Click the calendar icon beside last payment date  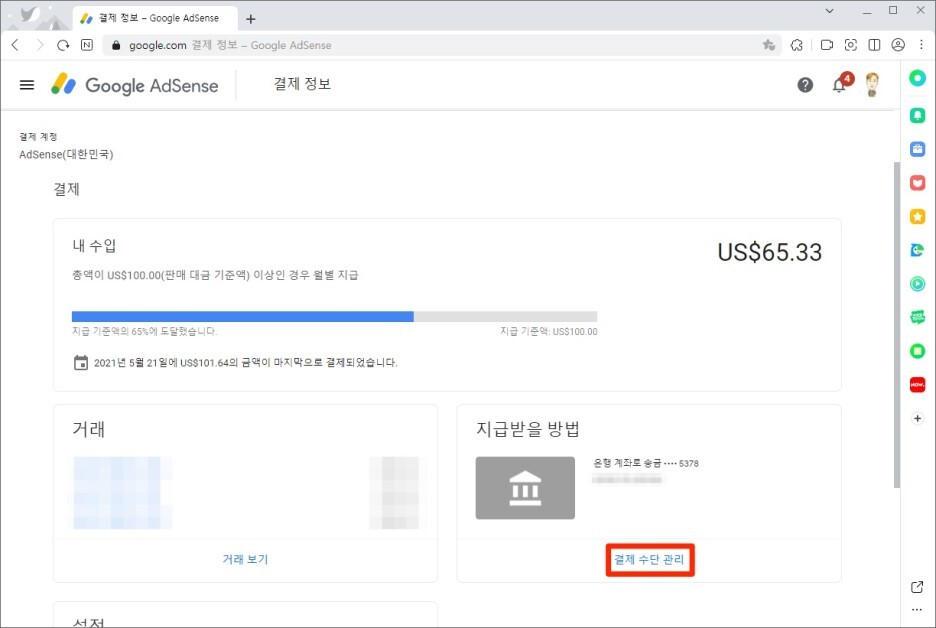pos(81,362)
